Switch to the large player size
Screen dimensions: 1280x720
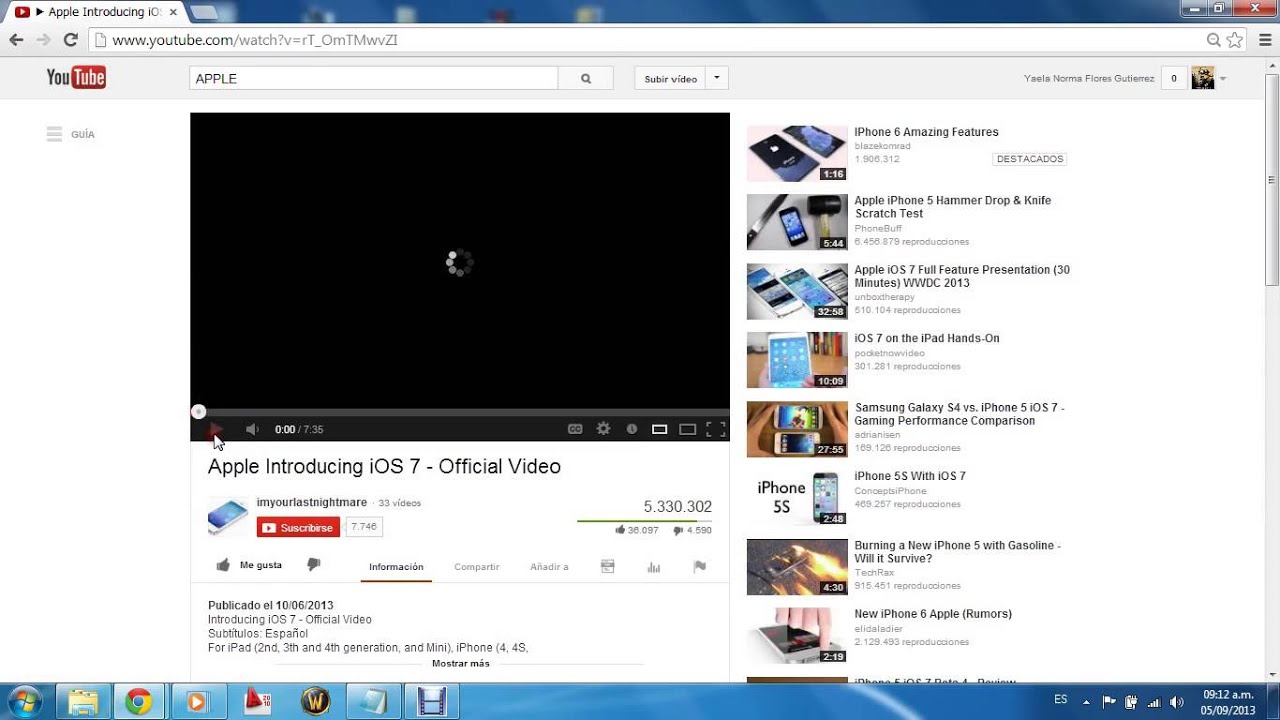tap(687, 429)
